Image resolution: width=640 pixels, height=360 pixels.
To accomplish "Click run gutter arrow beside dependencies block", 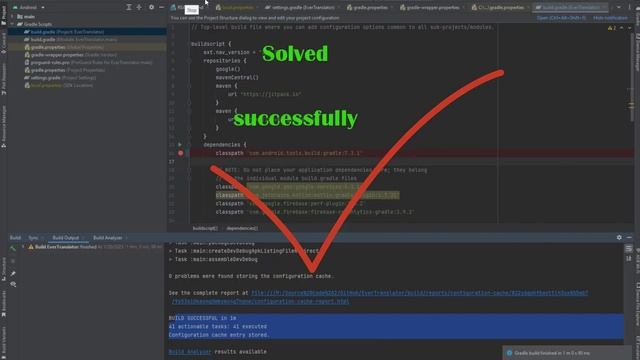I will [180, 144].
